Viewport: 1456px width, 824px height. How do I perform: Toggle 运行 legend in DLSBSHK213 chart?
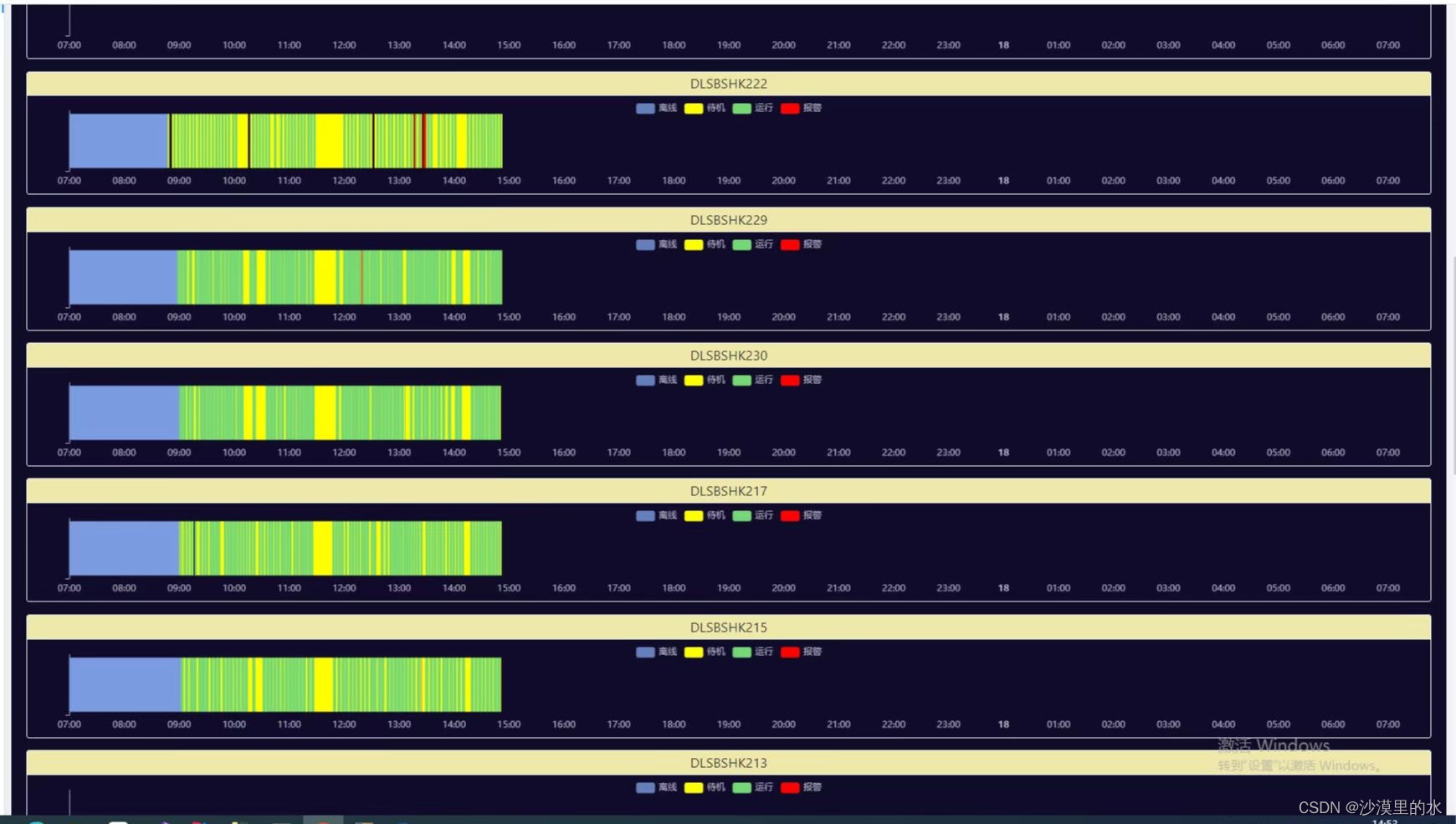(753, 787)
